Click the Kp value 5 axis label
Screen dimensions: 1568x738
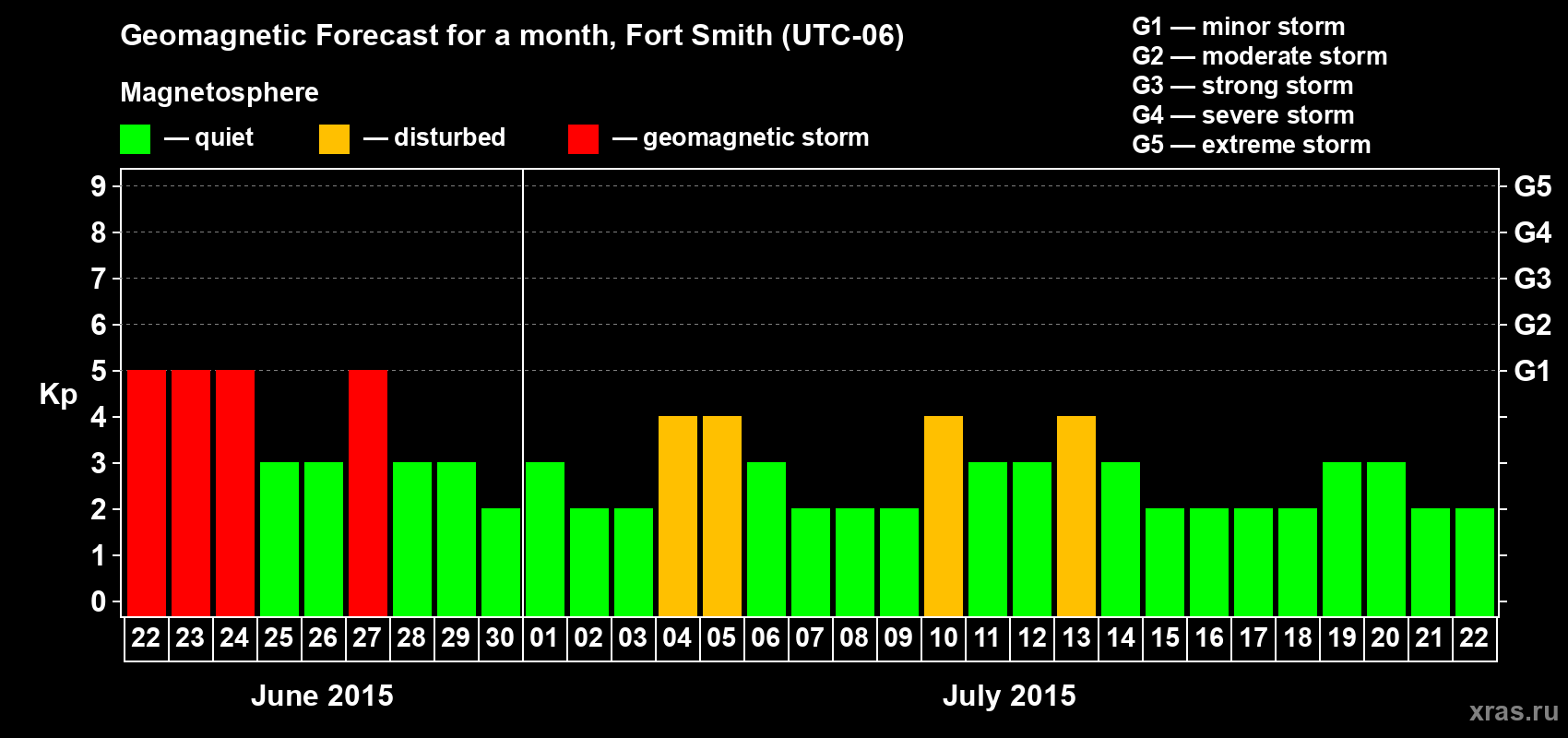pyautogui.click(x=99, y=371)
